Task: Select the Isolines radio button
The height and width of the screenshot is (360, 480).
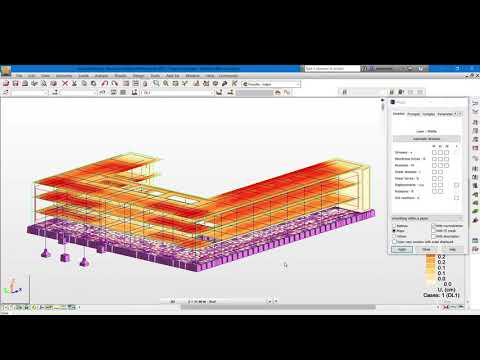Action: coord(394,226)
